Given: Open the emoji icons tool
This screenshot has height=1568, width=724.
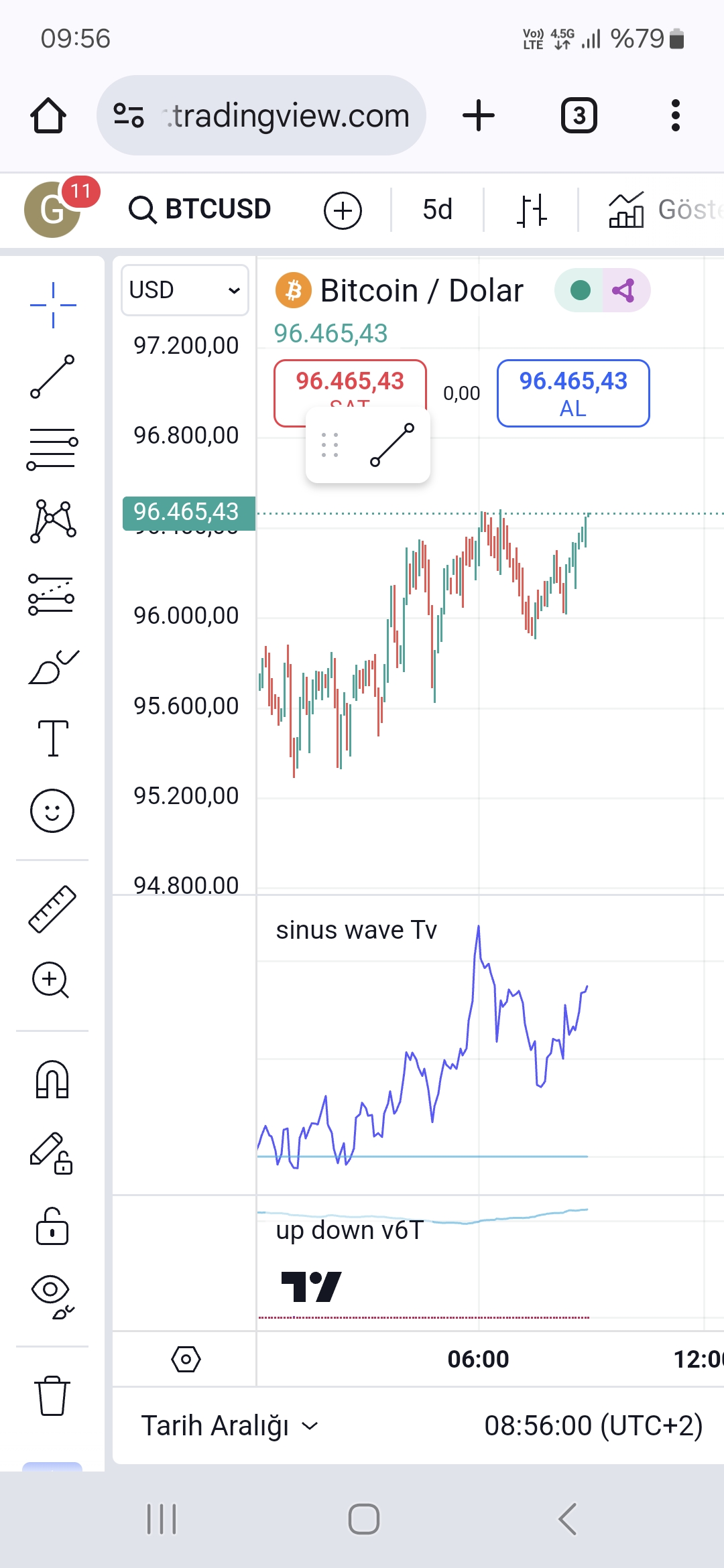Looking at the screenshot, I should click(52, 811).
